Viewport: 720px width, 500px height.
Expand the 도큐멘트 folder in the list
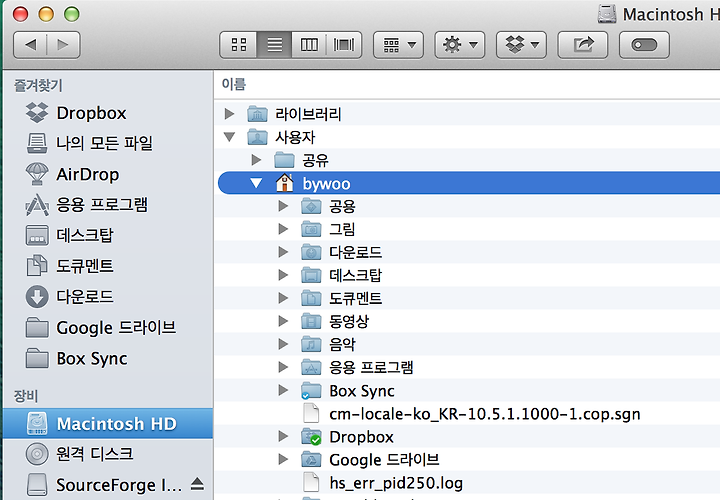(283, 298)
